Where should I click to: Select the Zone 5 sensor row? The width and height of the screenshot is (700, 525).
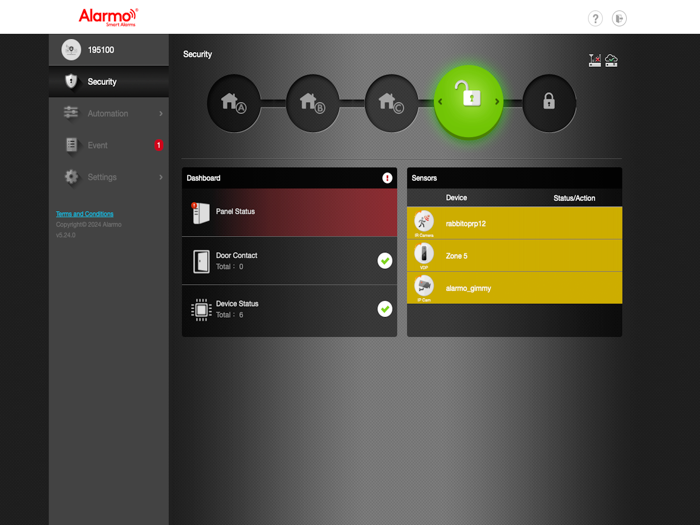514,255
